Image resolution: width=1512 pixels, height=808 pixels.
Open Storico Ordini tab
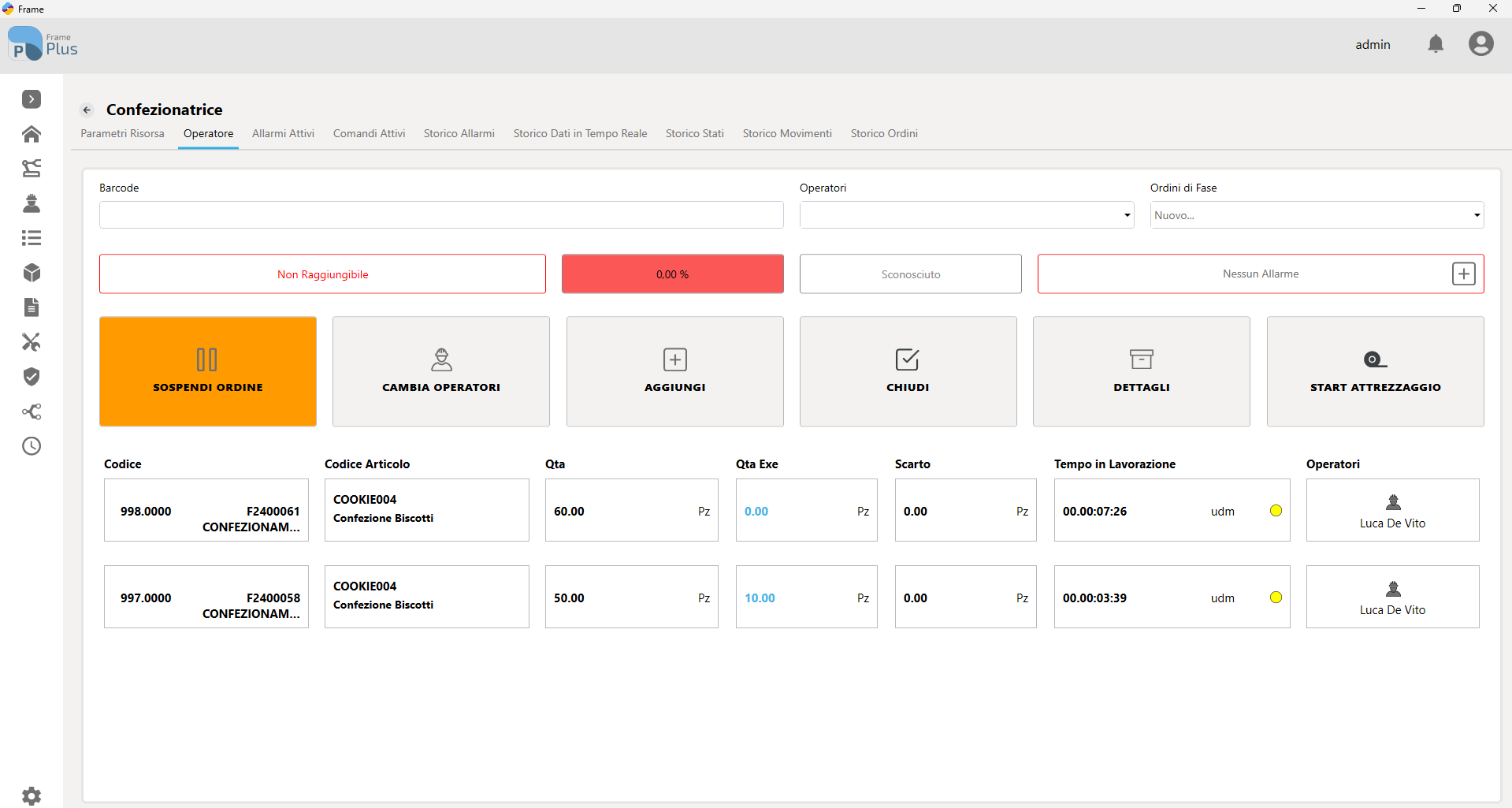884,133
